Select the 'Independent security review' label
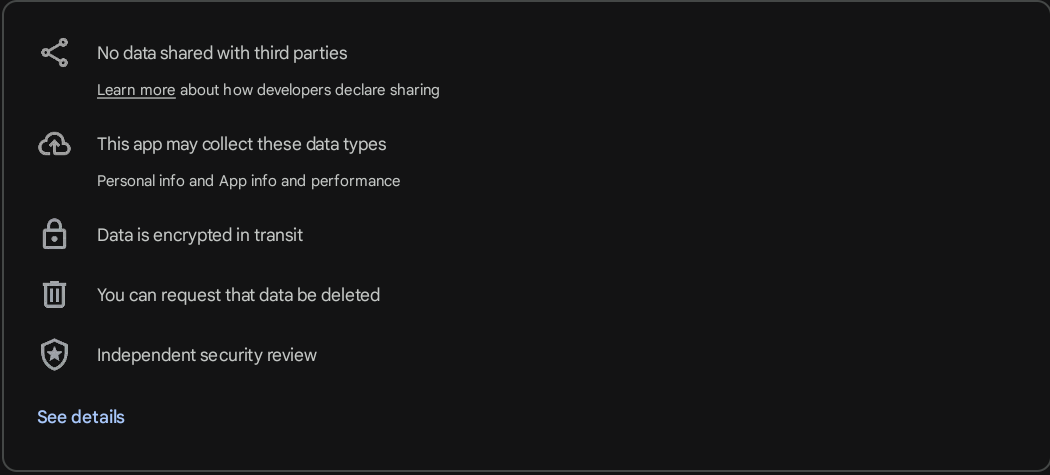Image resolution: width=1050 pixels, height=475 pixels. pyautogui.click(x=207, y=355)
